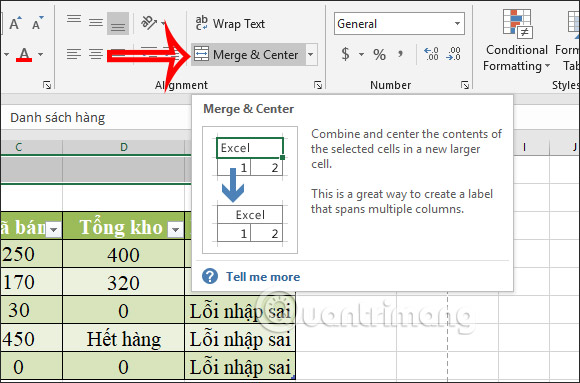The height and width of the screenshot is (383, 580).
Task: Select the Tổng kho header cell text
Action: pyautogui.click(x=121, y=227)
